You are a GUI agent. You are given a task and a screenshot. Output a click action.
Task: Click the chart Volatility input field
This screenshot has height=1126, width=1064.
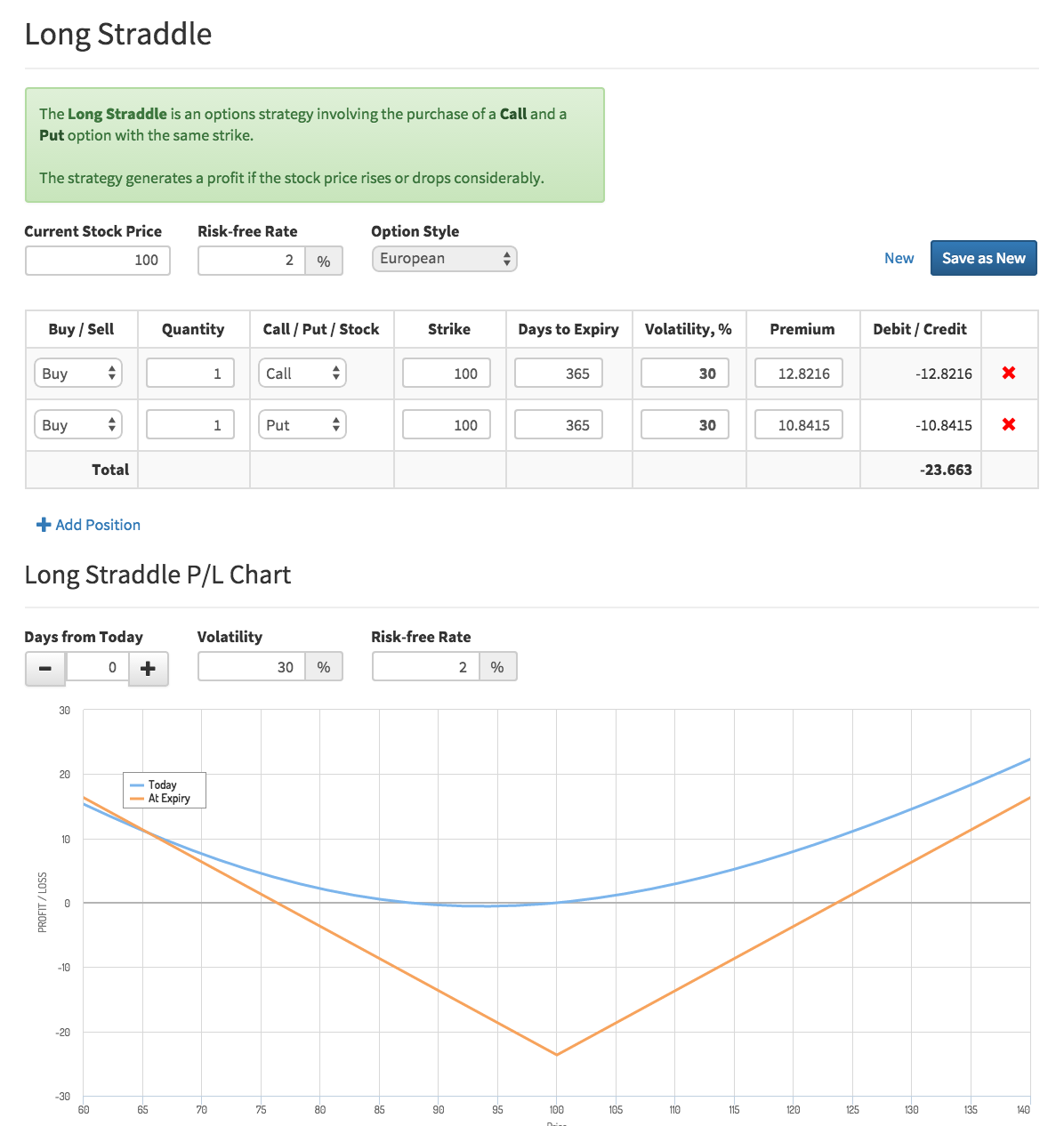[x=252, y=667]
